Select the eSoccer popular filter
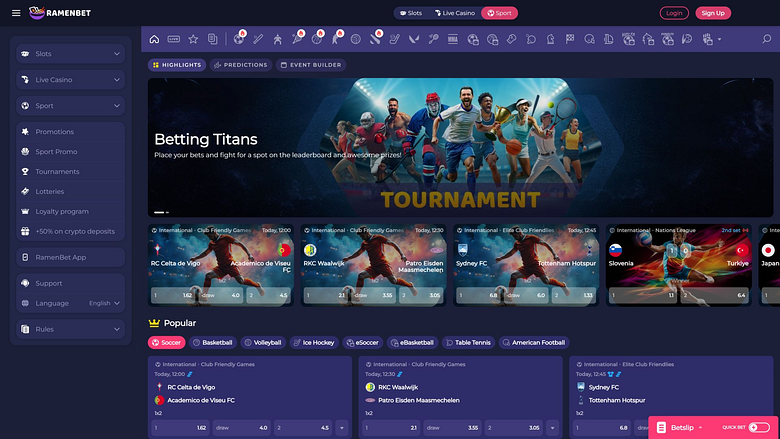Viewport: 780px width, 439px height. tap(363, 343)
